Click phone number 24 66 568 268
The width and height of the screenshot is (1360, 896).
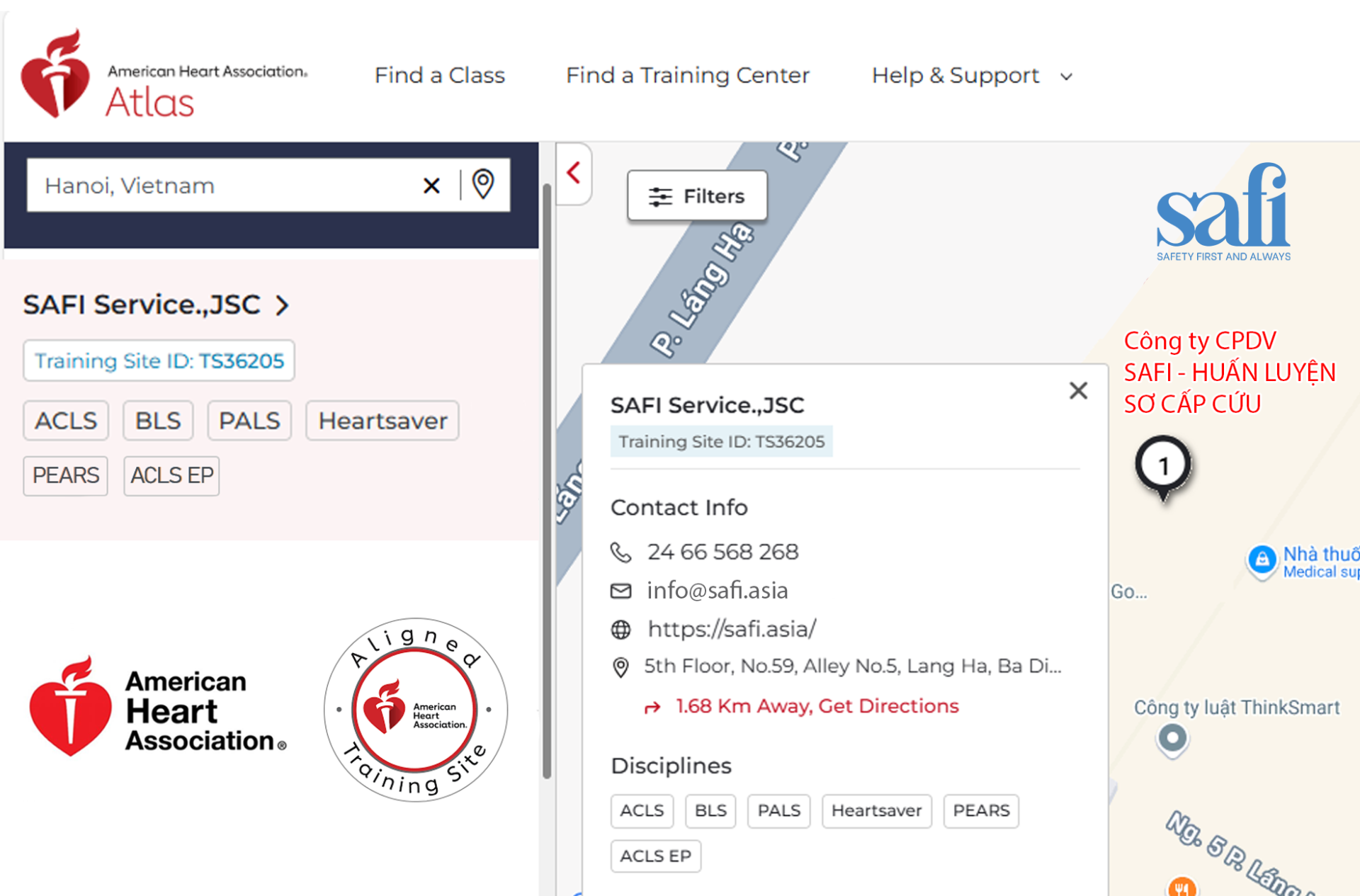click(722, 552)
